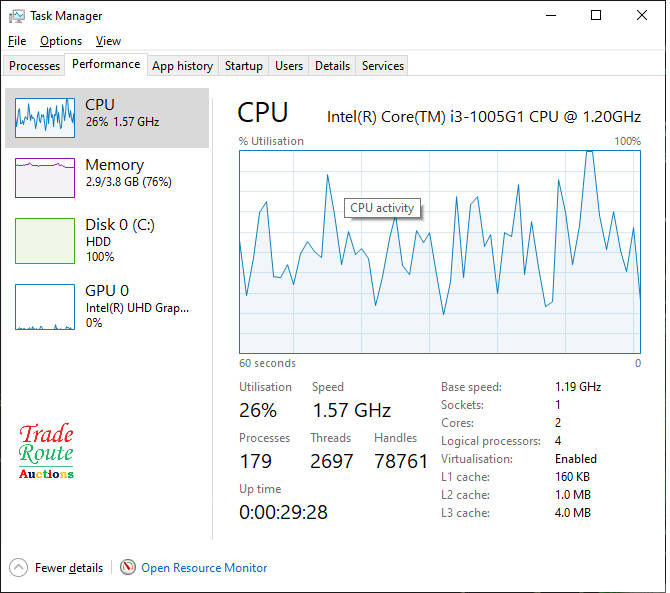Click the Fewer details text button
This screenshot has height=593, width=670.
pyautogui.click(x=69, y=568)
